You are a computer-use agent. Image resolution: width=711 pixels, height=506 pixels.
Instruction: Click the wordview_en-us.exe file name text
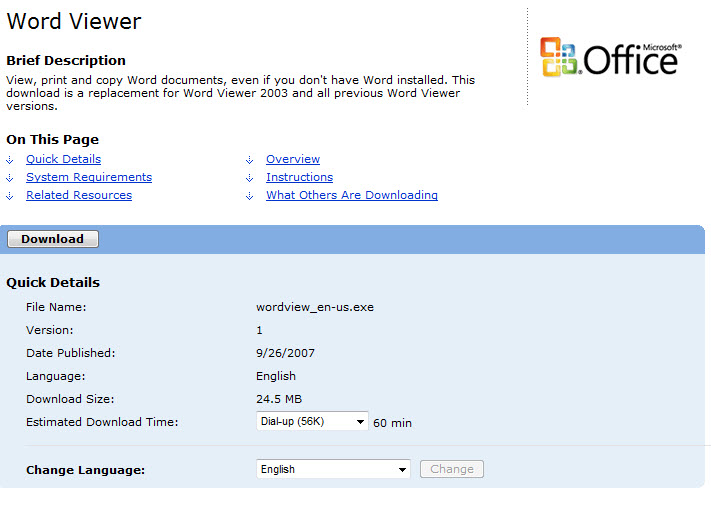point(315,307)
